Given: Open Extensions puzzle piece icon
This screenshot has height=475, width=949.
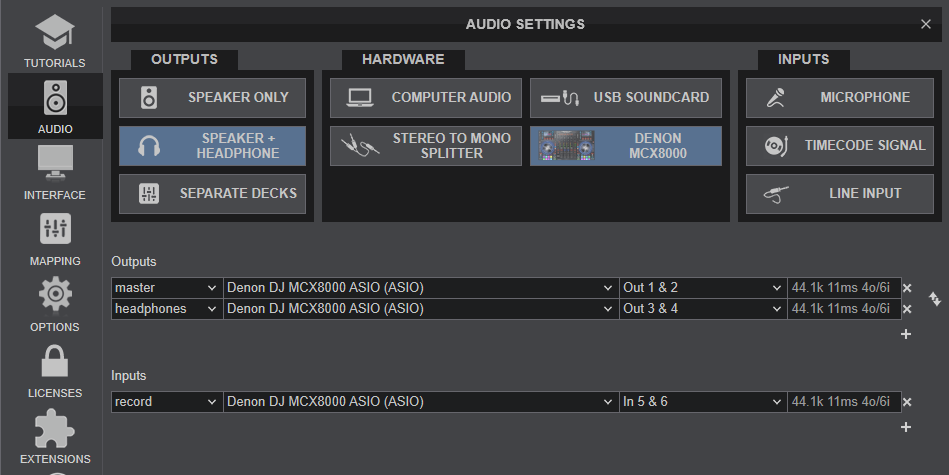Looking at the screenshot, I should 54,435.
